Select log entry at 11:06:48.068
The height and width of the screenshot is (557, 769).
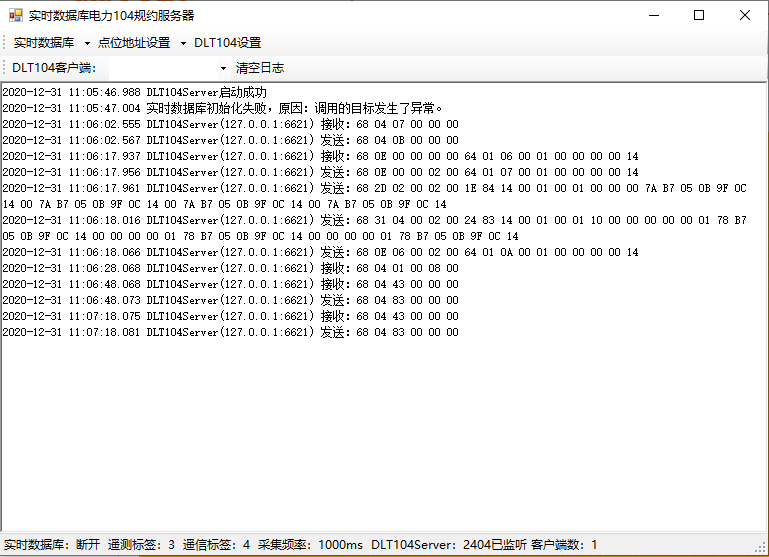(x=231, y=284)
